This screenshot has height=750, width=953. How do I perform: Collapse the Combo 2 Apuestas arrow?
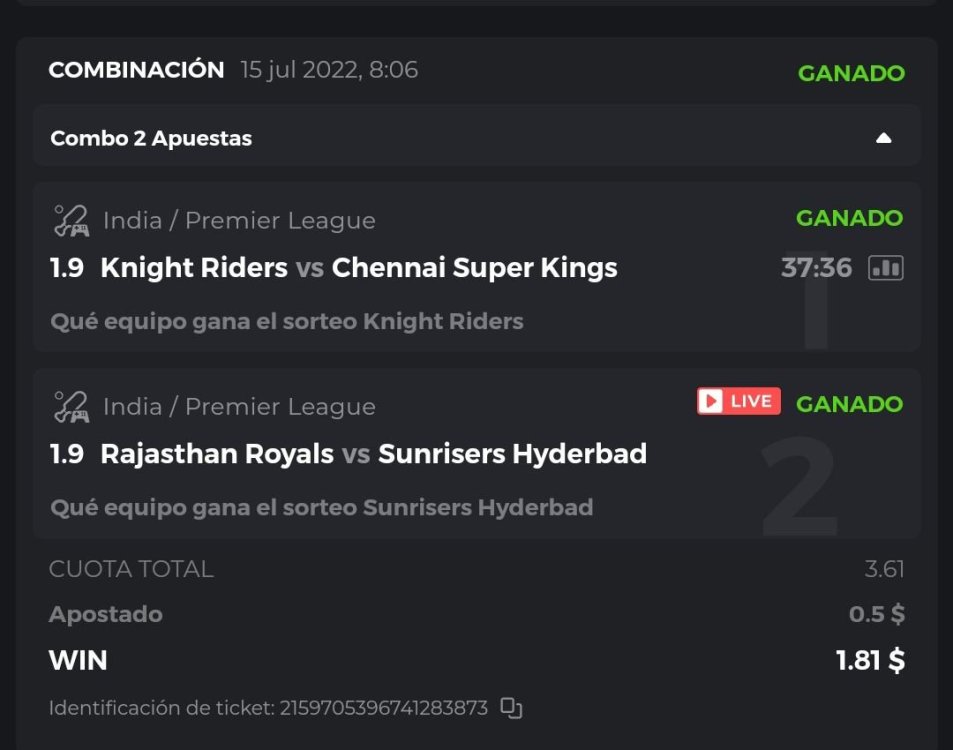(883, 138)
